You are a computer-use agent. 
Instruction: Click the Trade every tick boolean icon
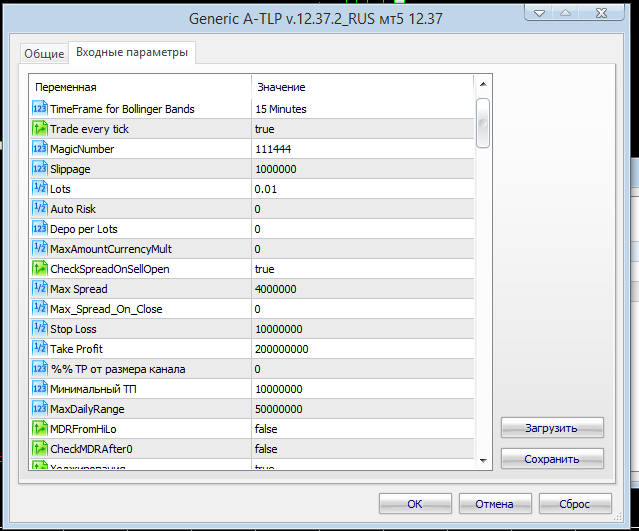pyautogui.click(x=40, y=128)
